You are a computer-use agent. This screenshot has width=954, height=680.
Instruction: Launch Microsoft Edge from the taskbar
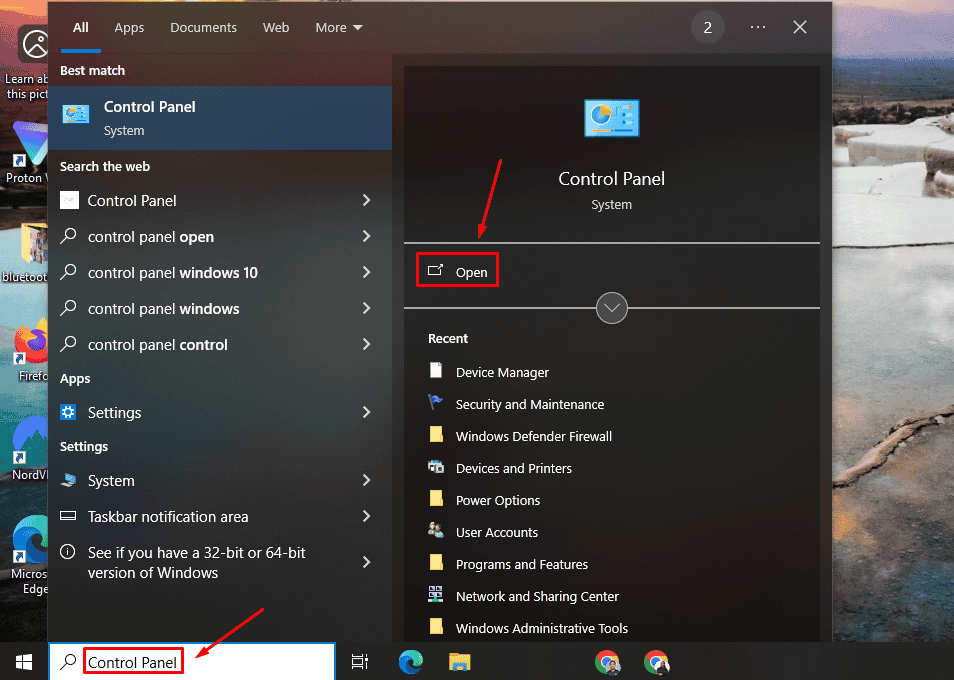(x=410, y=661)
